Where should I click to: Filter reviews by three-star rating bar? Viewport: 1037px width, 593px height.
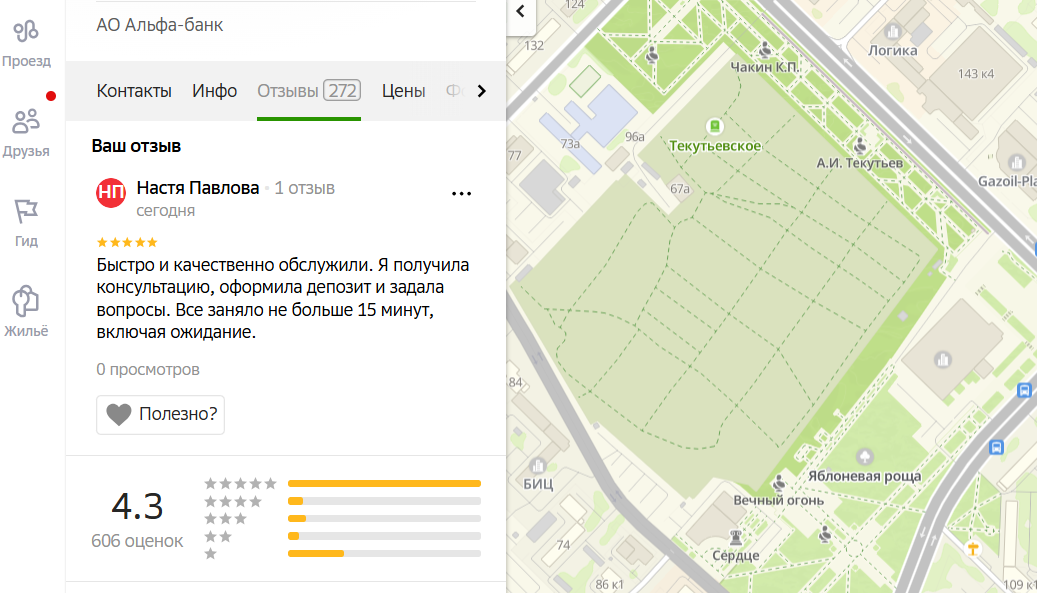[x=384, y=518]
